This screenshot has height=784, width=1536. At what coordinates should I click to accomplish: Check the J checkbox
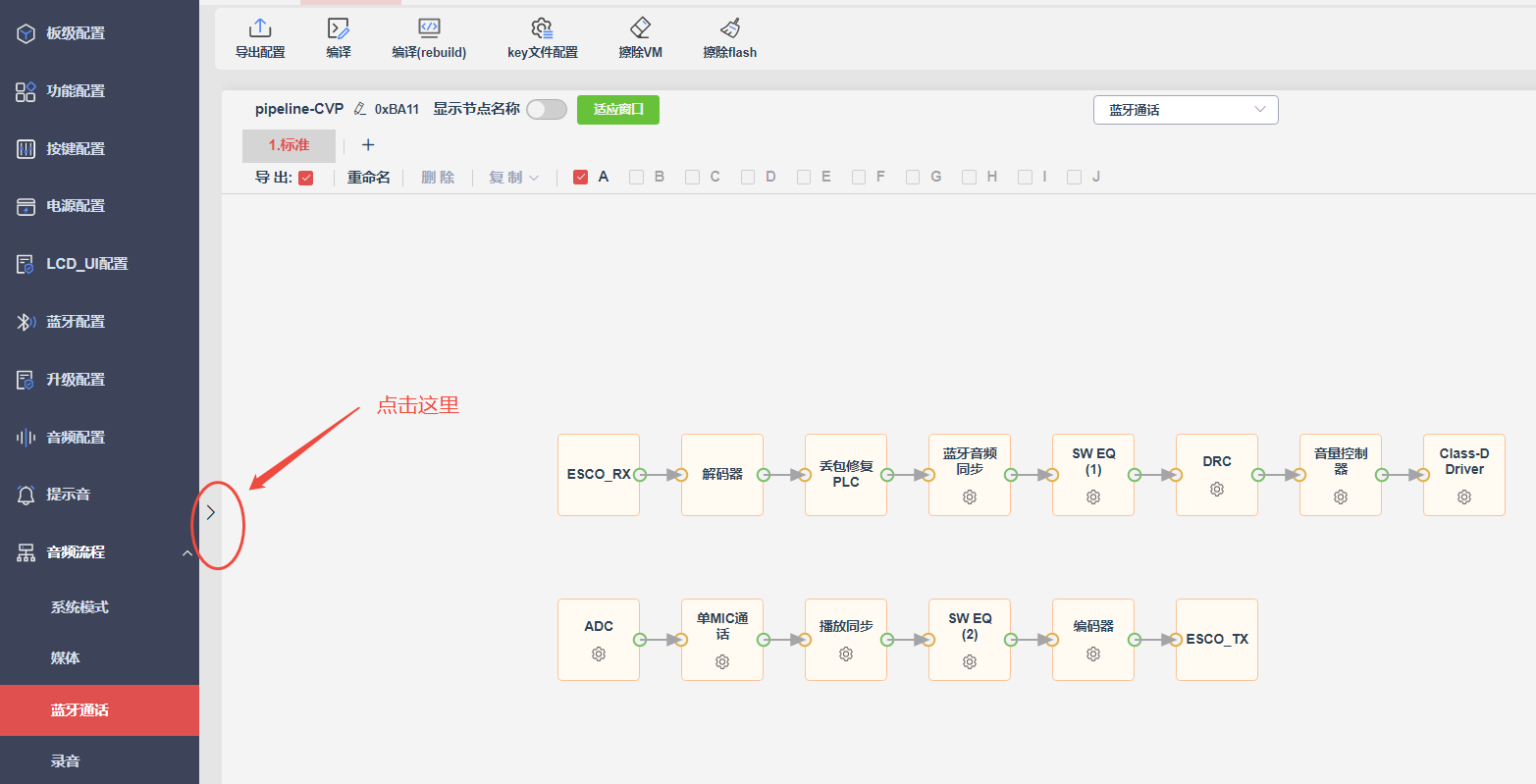tap(1074, 178)
